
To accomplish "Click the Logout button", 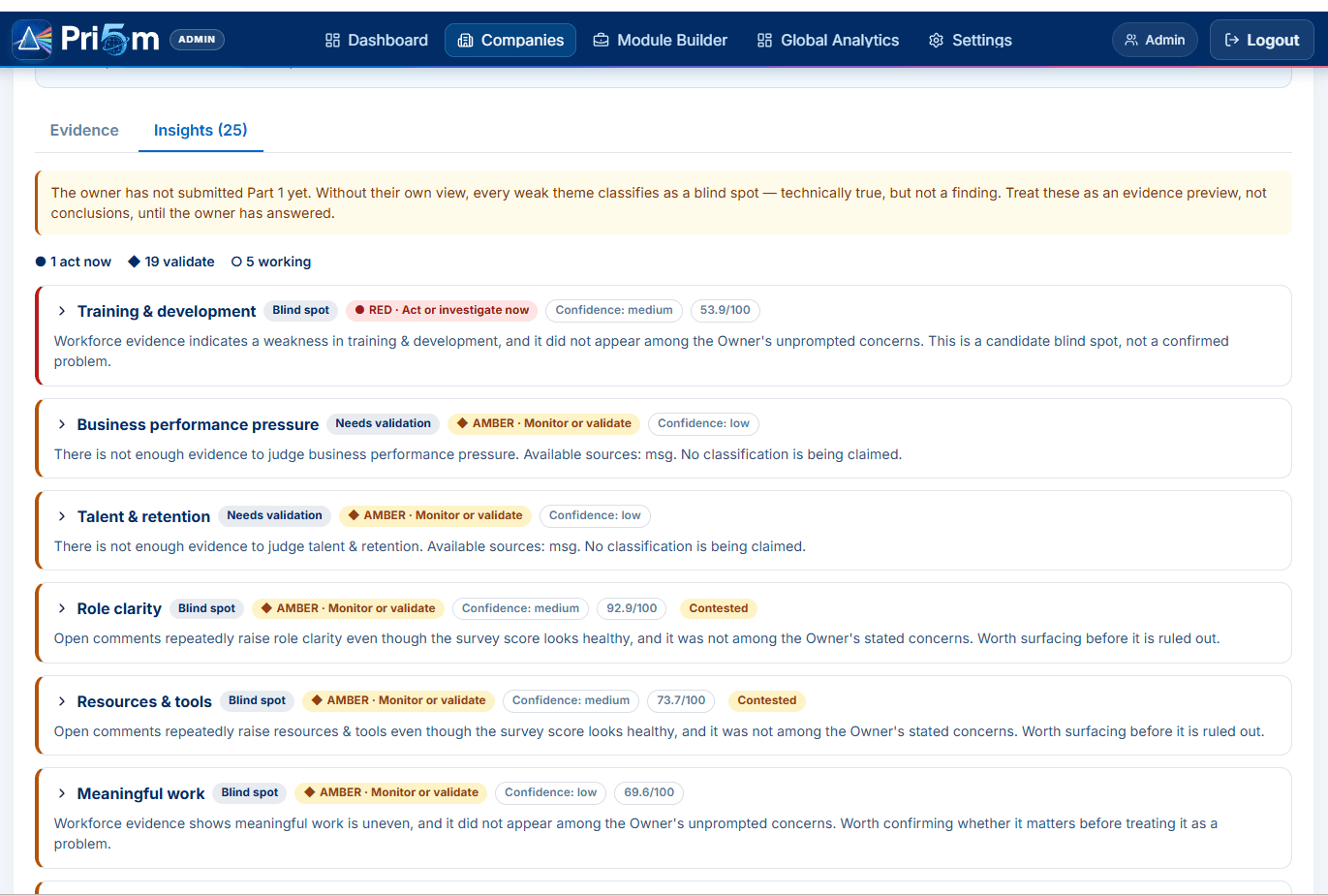I will [1262, 40].
